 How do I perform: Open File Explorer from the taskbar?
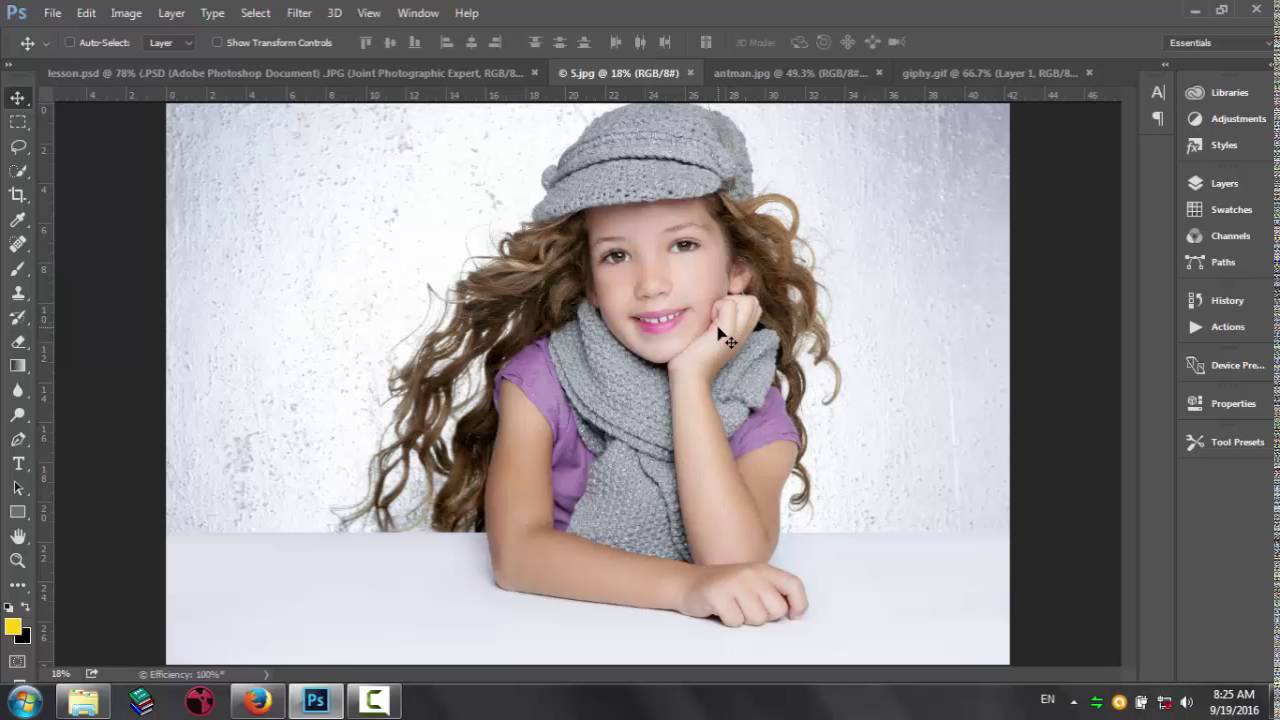[84, 701]
